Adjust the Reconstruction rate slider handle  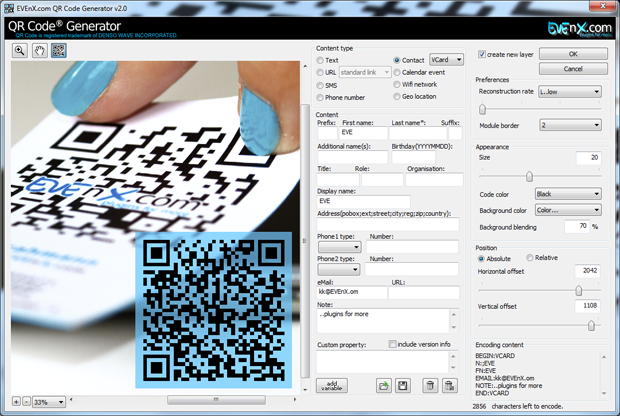tap(482, 109)
